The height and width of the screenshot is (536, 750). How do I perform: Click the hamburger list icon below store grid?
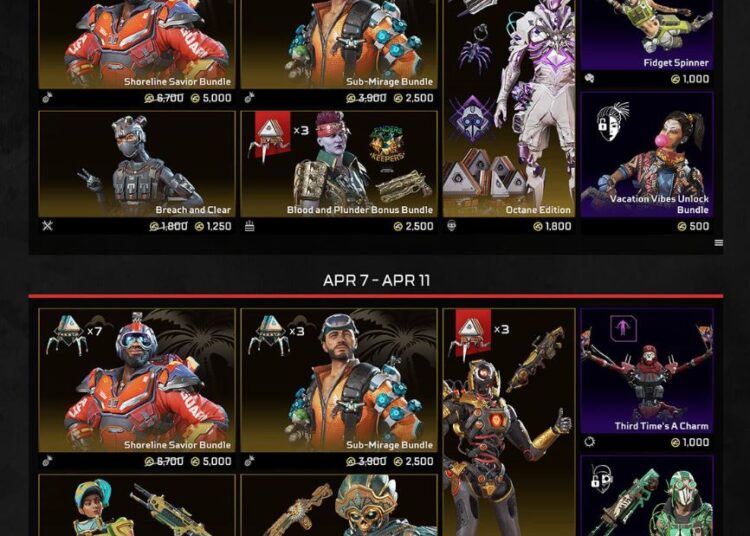pyautogui.click(x=718, y=243)
